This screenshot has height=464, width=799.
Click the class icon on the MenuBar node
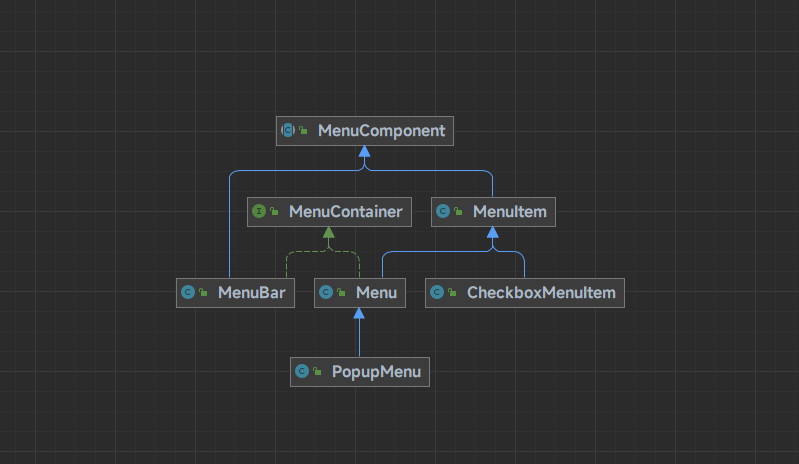(x=187, y=293)
